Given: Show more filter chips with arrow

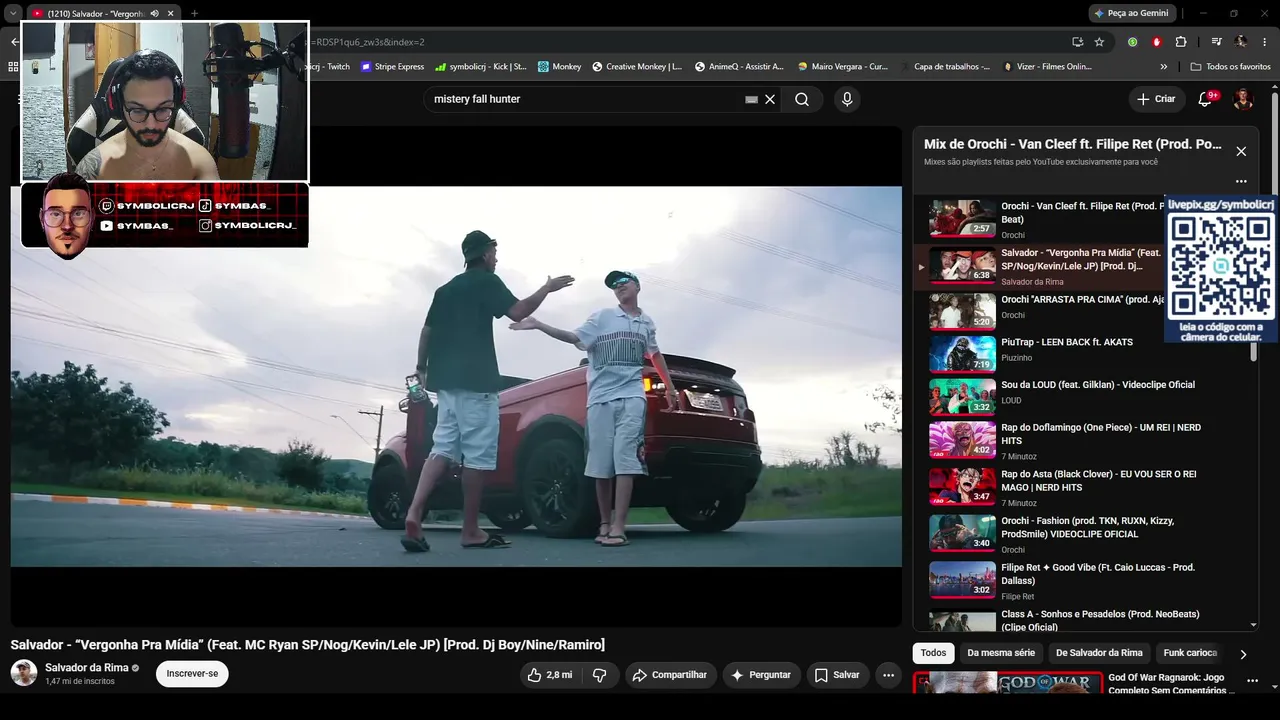Looking at the screenshot, I should 1243,654.
